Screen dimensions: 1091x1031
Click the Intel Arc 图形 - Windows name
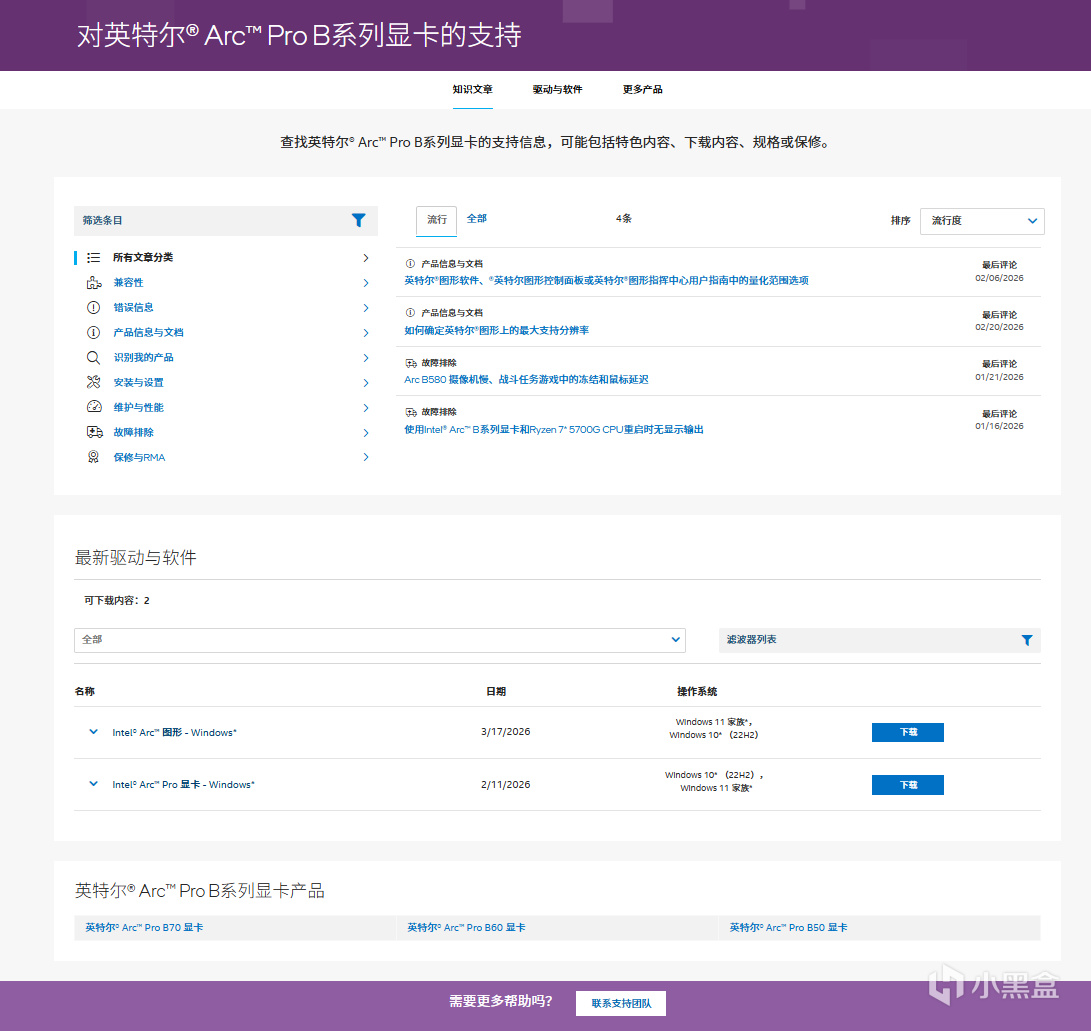(175, 733)
